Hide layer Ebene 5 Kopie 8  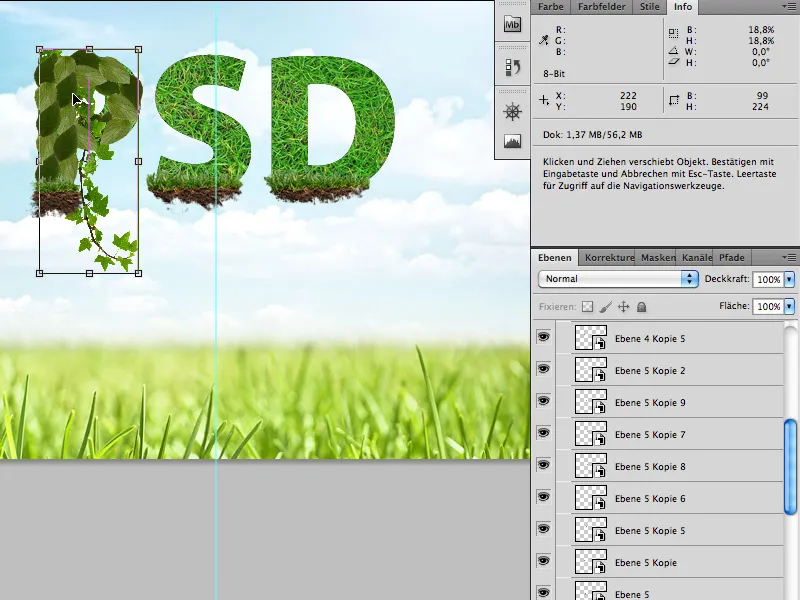click(x=544, y=465)
